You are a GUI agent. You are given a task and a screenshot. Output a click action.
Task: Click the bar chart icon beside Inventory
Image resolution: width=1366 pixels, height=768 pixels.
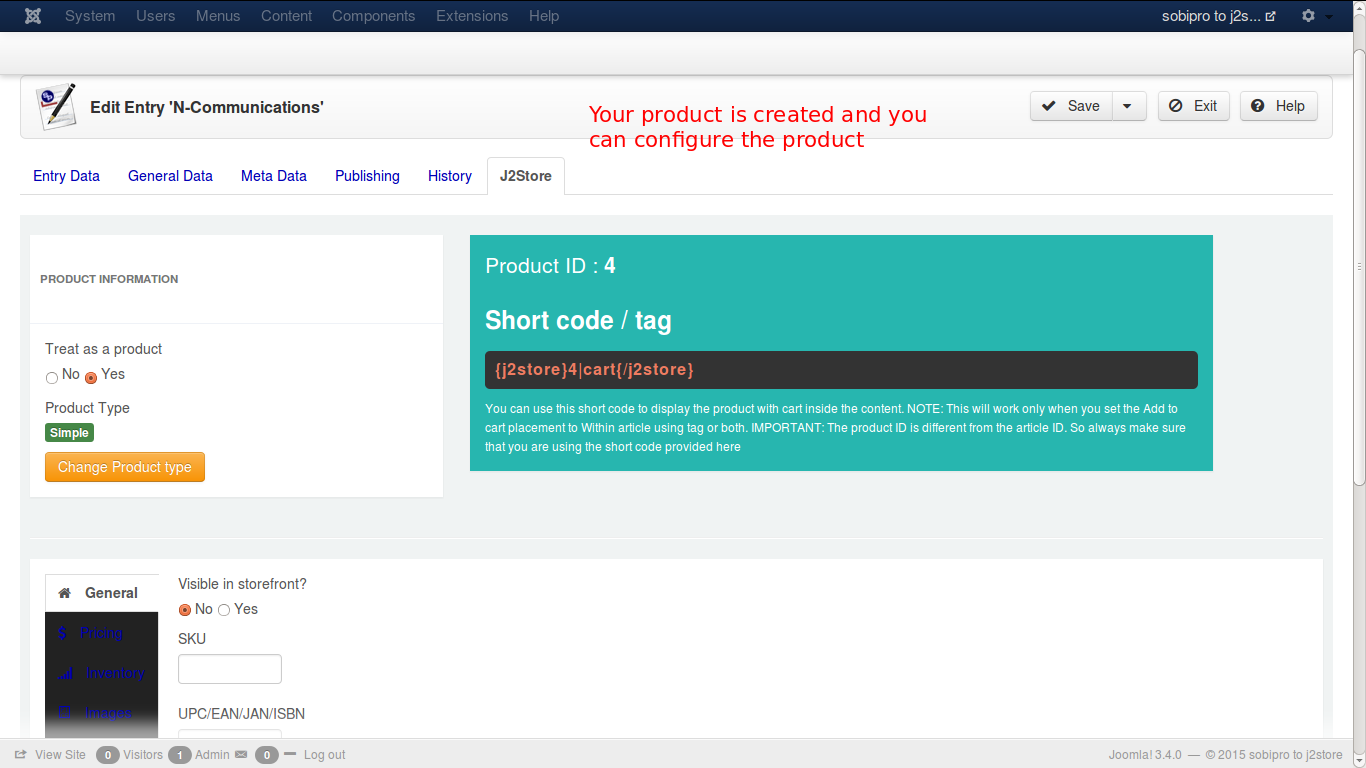point(66,673)
